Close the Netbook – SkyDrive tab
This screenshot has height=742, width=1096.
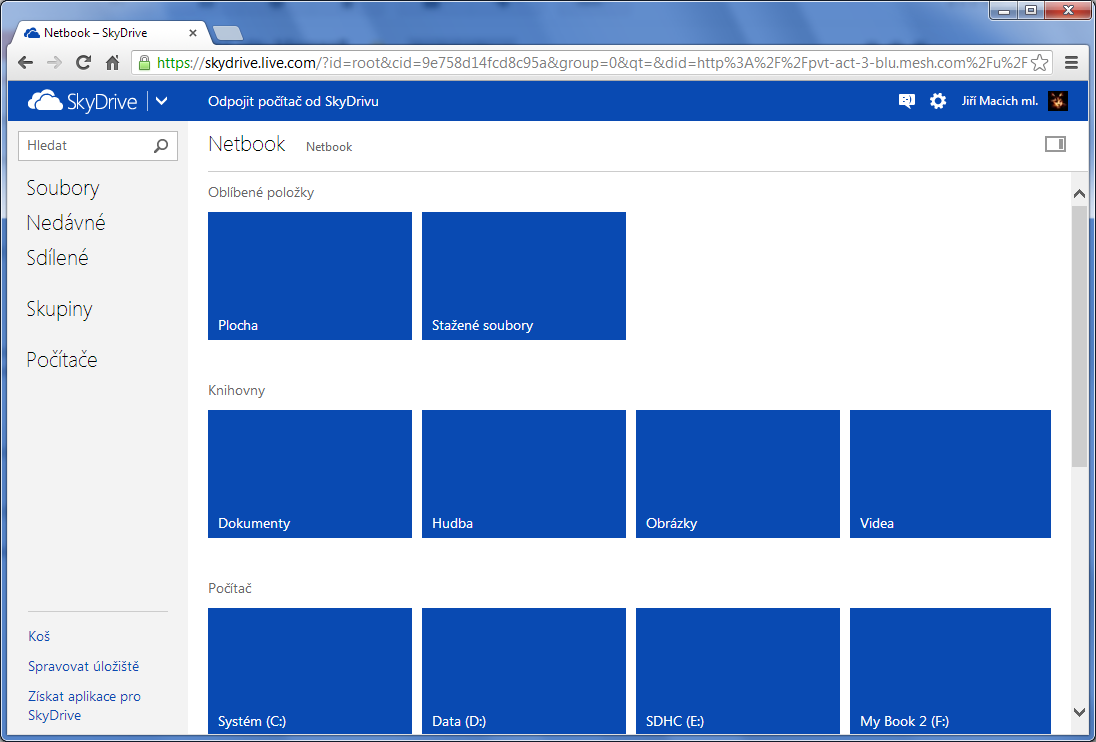pyautogui.click(x=193, y=33)
